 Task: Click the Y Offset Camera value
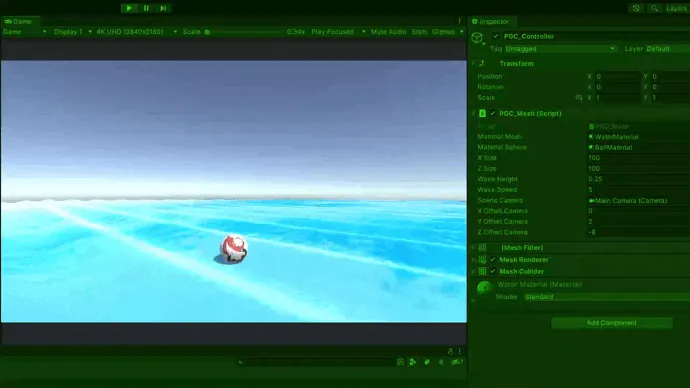(x=639, y=221)
